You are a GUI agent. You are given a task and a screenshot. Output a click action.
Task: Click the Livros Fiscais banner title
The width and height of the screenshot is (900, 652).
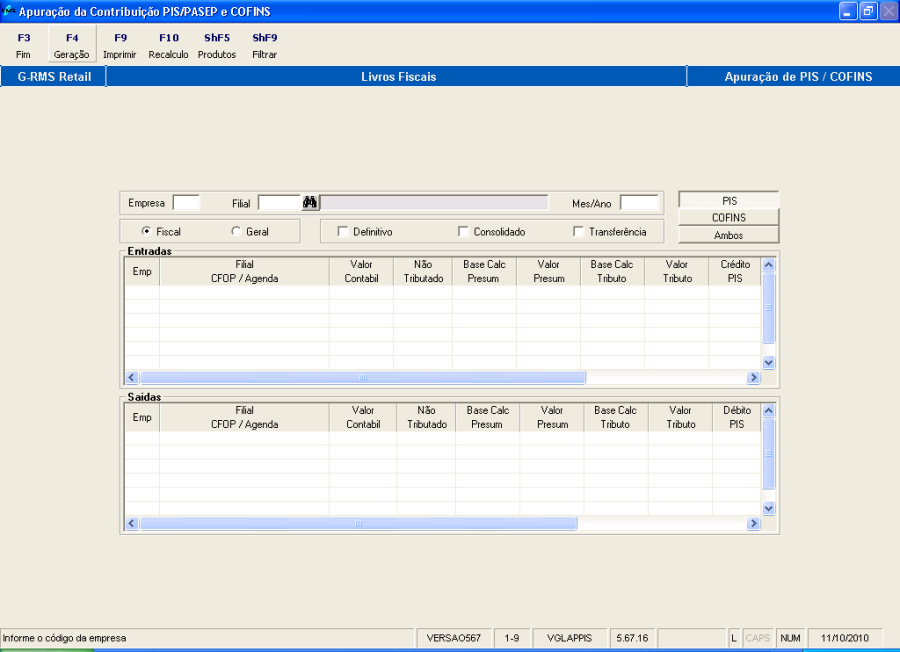click(398, 76)
